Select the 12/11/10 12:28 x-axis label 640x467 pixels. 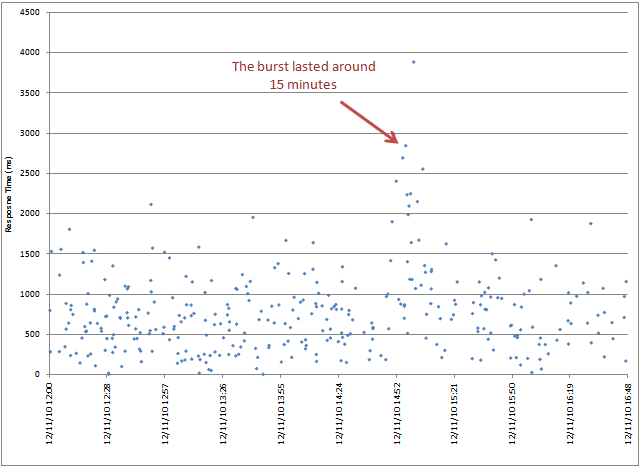(108, 411)
